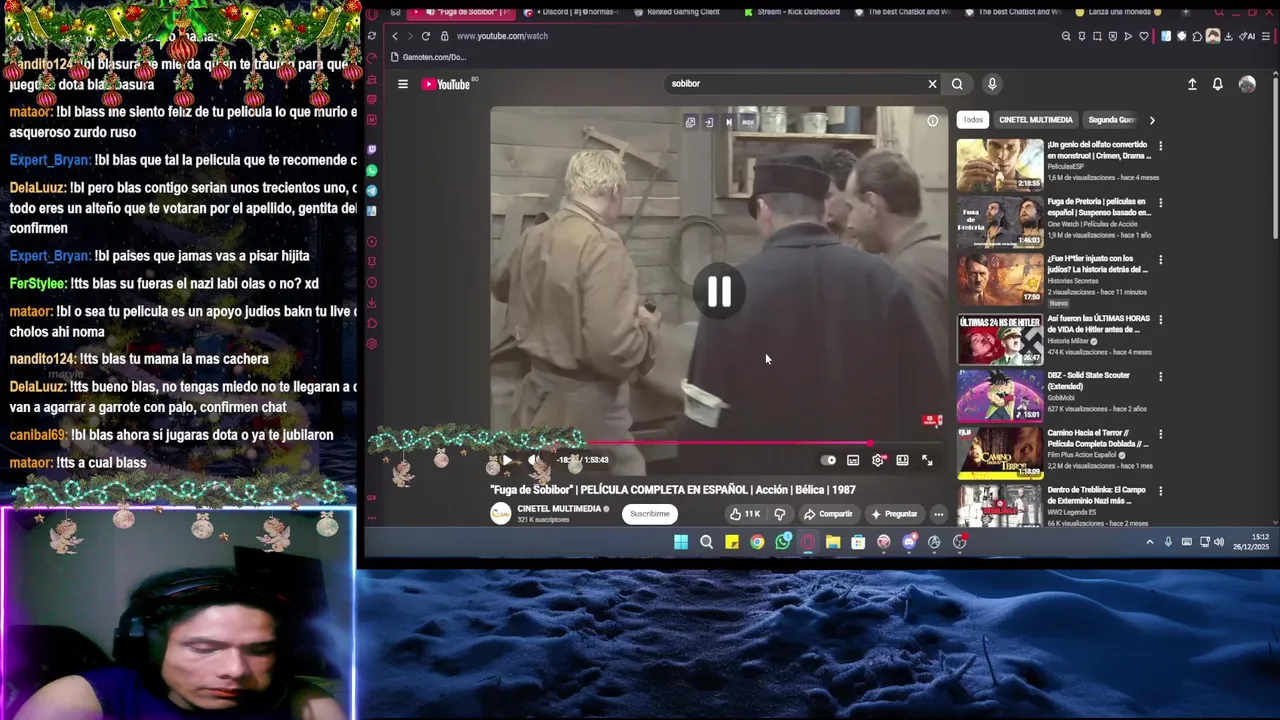Start voice search with the microphone icon
This screenshot has width=1280, height=720.
pyautogui.click(x=992, y=84)
